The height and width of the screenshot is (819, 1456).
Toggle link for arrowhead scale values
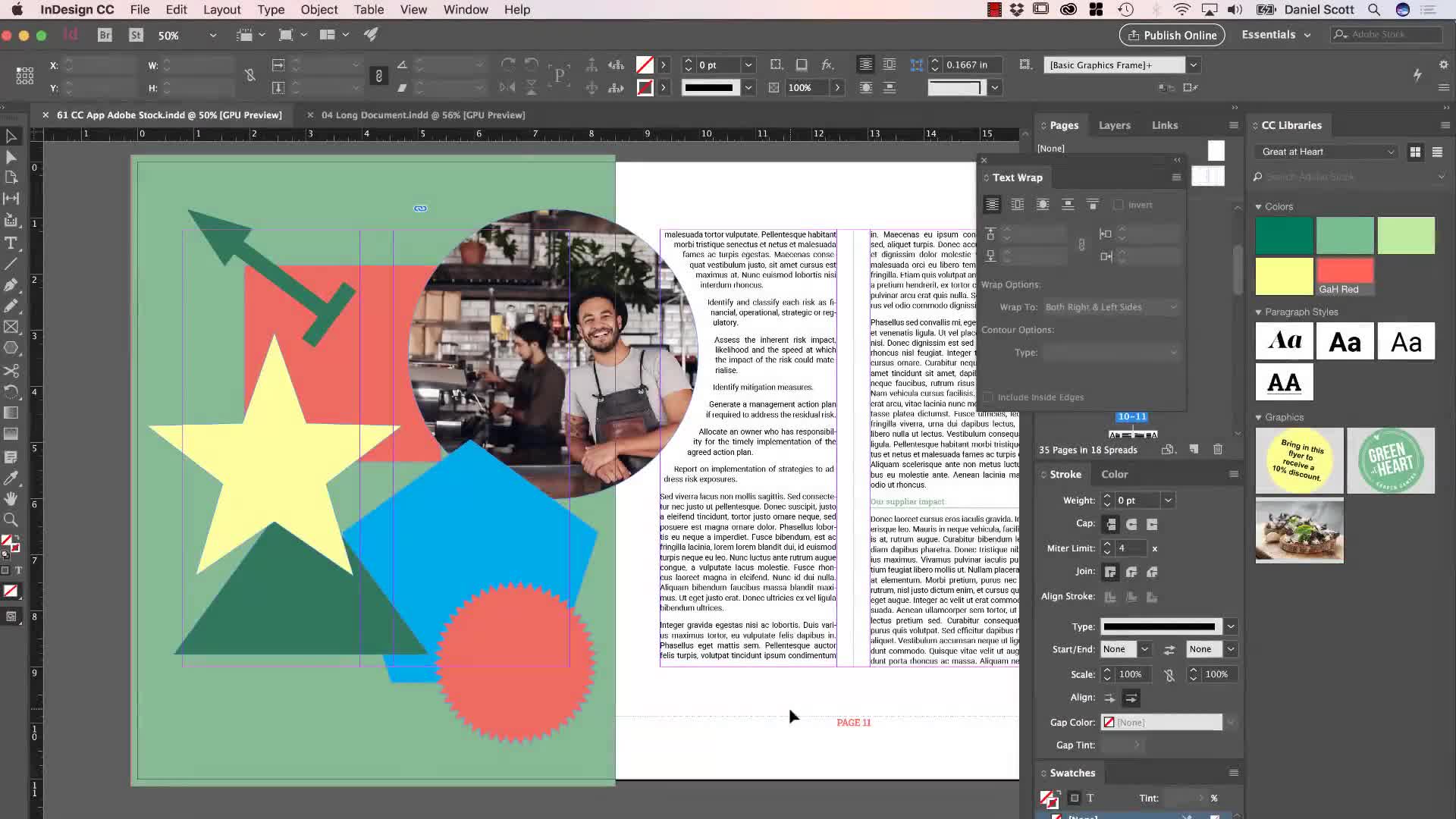pos(1169,675)
